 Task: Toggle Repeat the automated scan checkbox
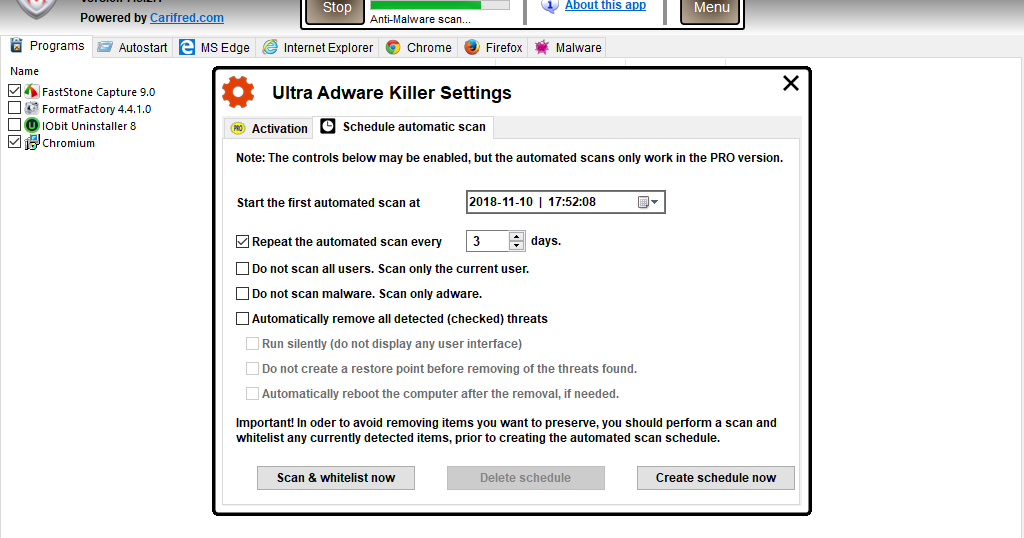pyautogui.click(x=242, y=242)
